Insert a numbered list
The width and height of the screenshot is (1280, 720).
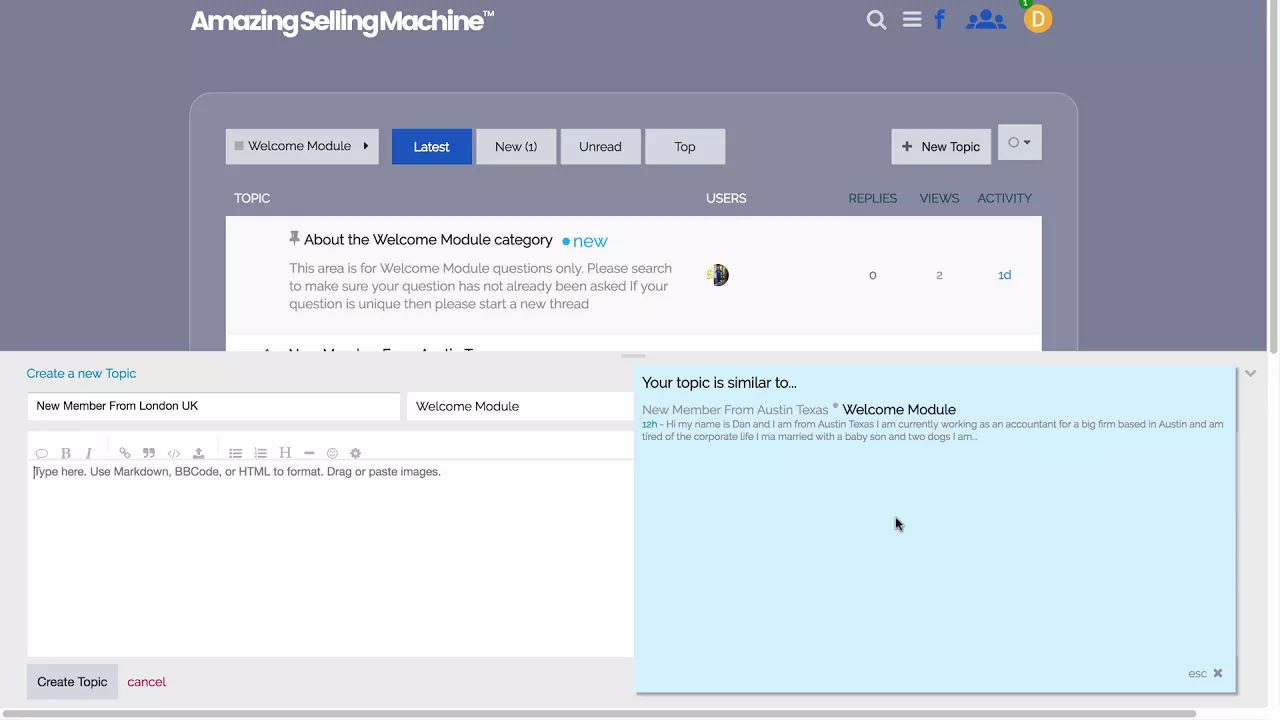(261, 453)
